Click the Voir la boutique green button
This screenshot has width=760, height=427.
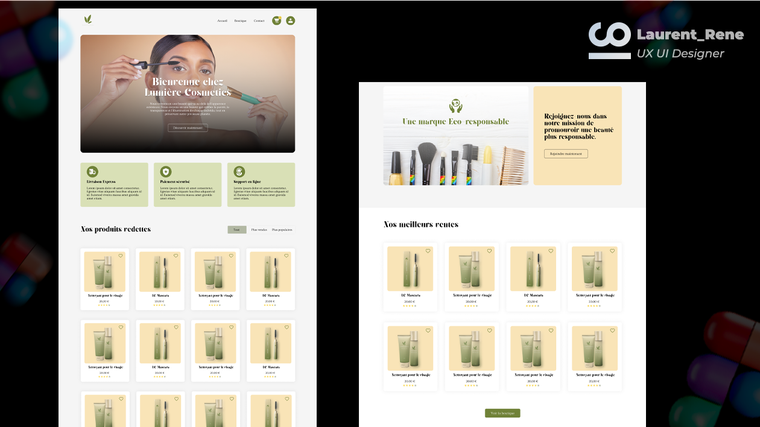point(502,413)
